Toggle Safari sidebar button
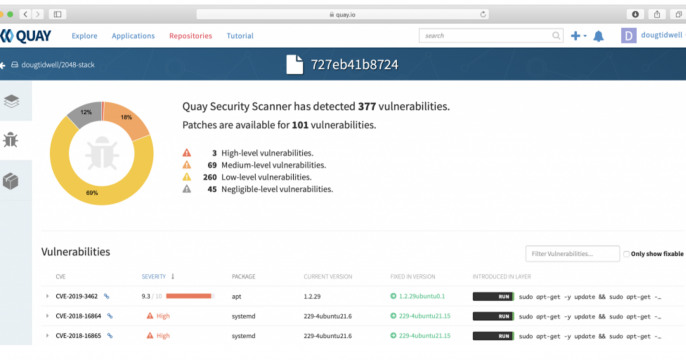Image resolution: width=686 pixels, height=360 pixels. [x=57, y=14]
